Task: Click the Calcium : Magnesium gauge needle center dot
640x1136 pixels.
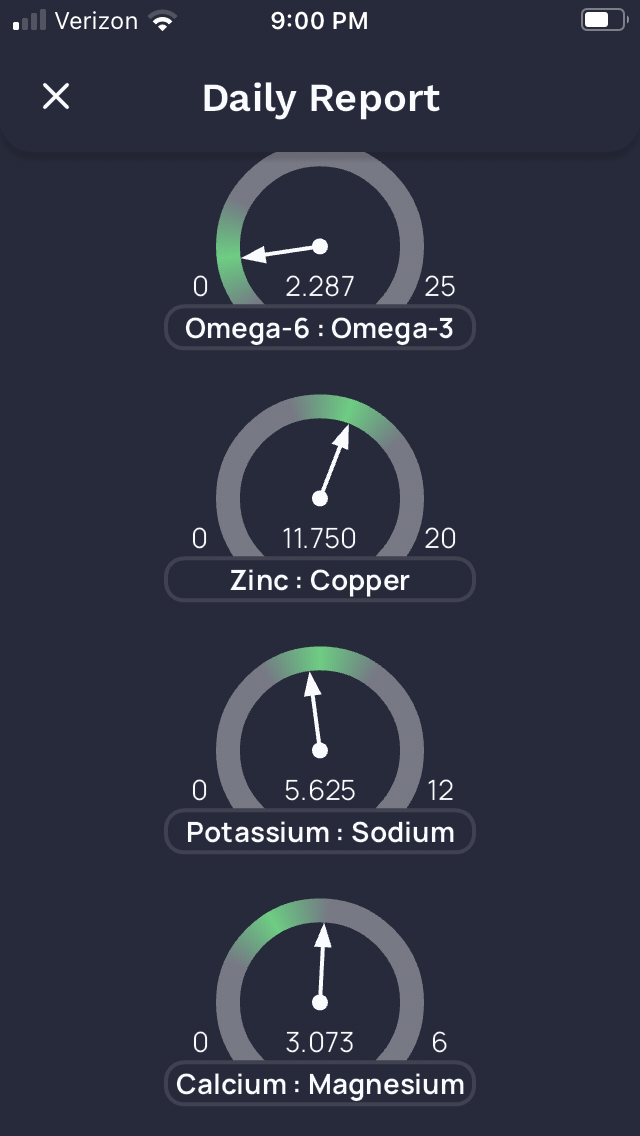Action: pos(320,1003)
